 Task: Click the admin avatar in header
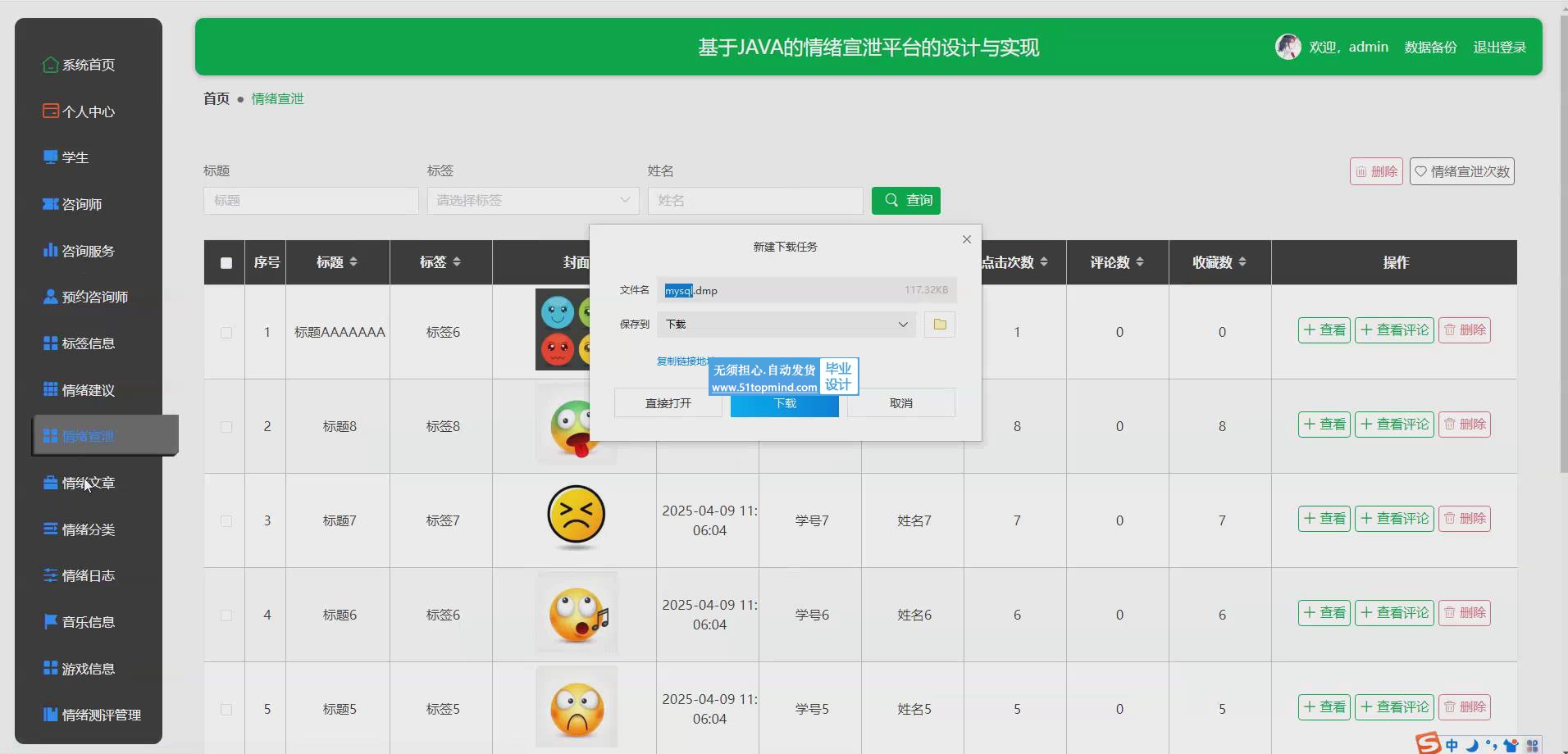pyautogui.click(x=1288, y=47)
